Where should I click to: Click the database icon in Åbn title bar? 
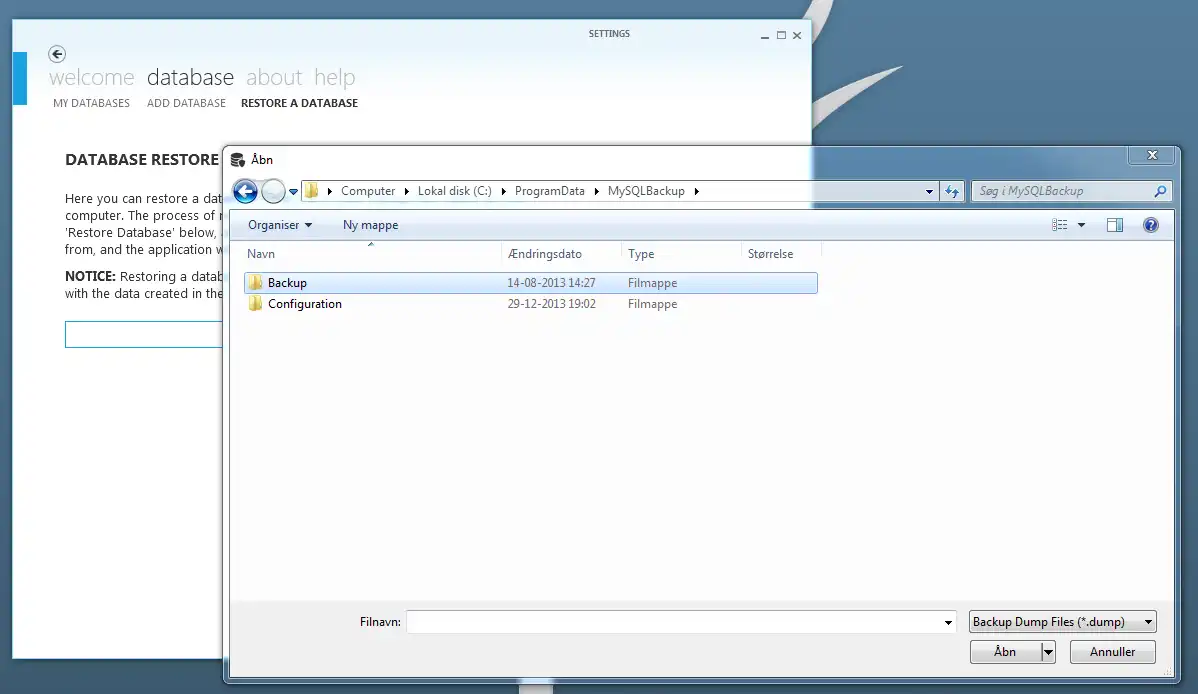click(238, 160)
